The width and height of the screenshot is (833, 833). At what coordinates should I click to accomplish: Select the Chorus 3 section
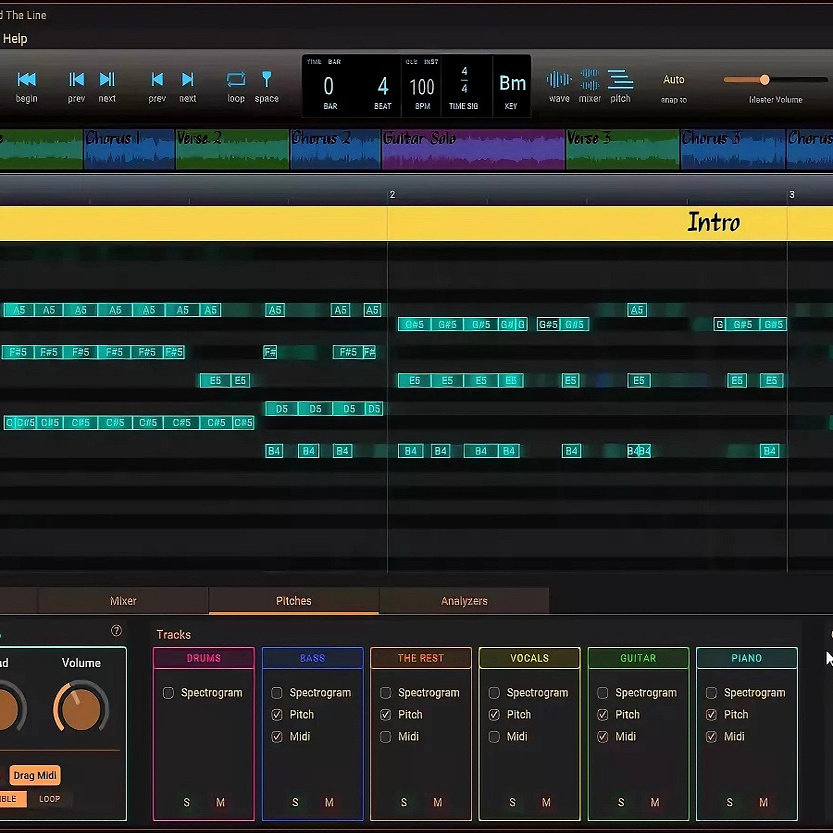tap(733, 149)
